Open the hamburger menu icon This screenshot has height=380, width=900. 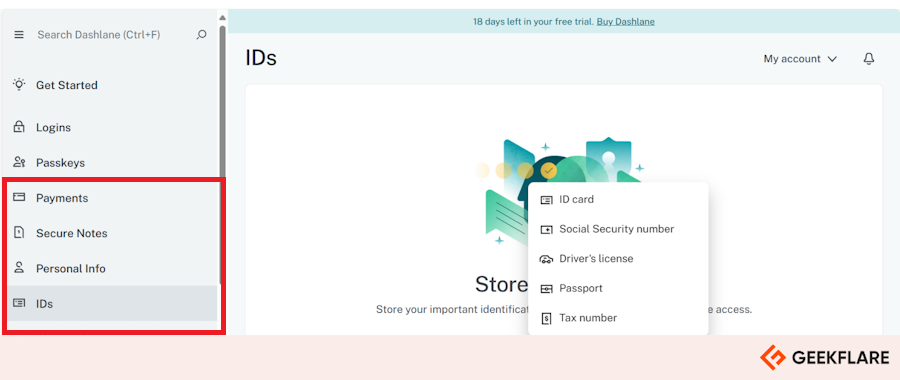pyautogui.click(x=19, y=35)
